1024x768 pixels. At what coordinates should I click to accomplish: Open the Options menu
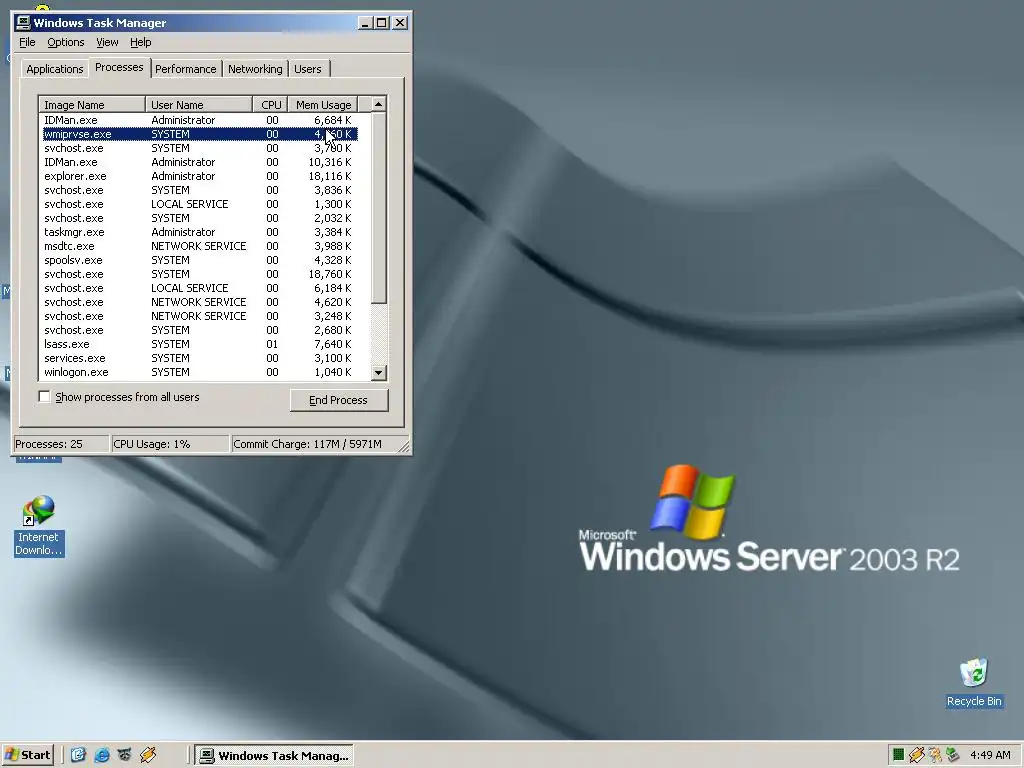[x=65, y=42]
